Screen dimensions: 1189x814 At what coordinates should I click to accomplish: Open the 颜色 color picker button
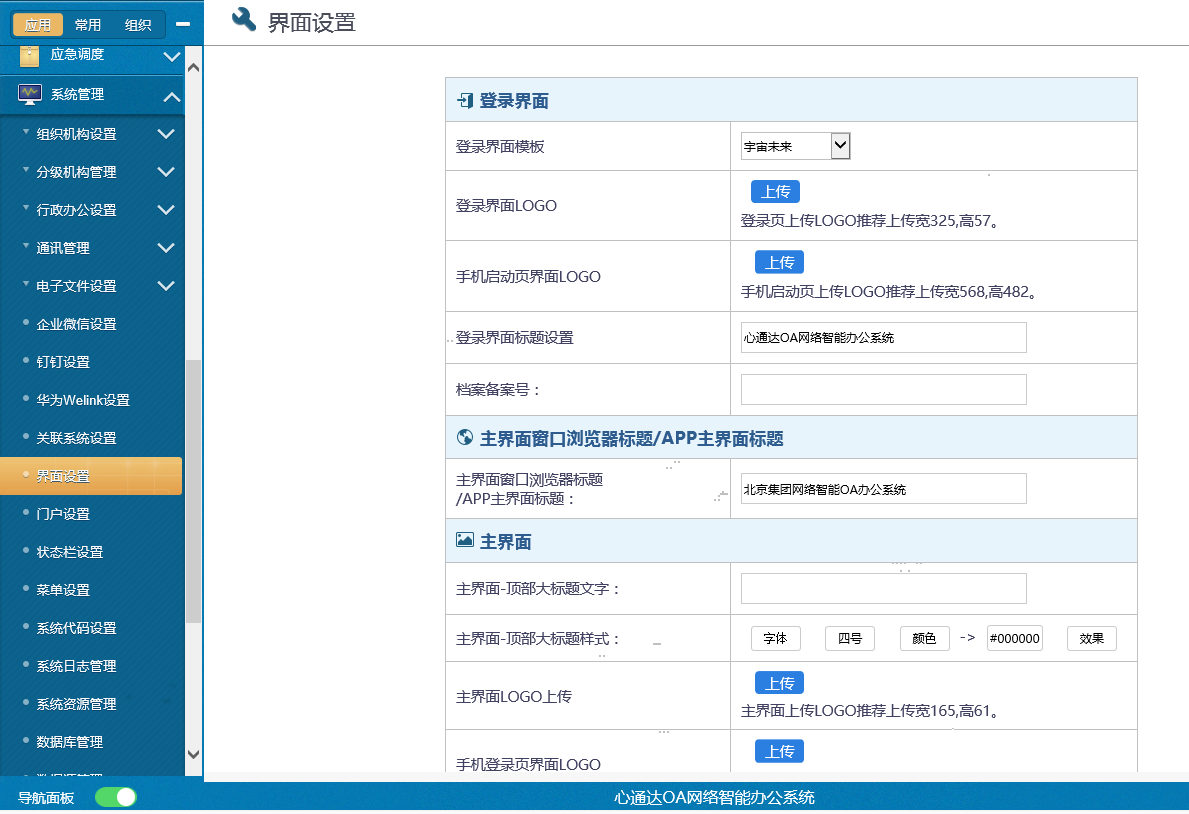pos(924,639)
